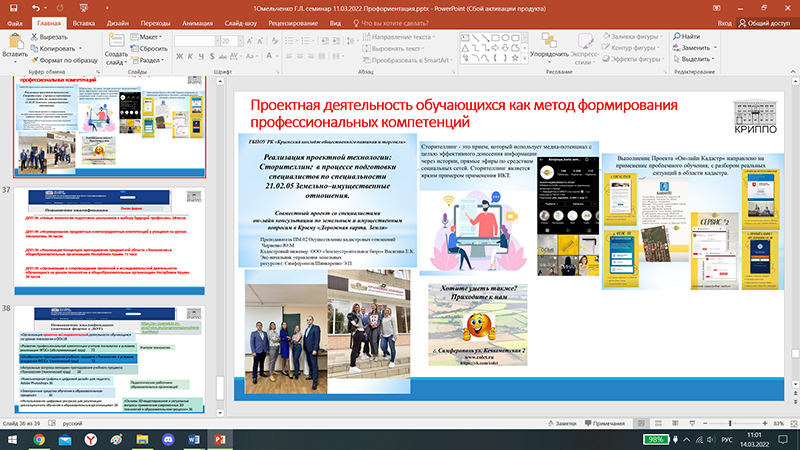Expand the shapes gallery more arrow

[x=524, y=59]
